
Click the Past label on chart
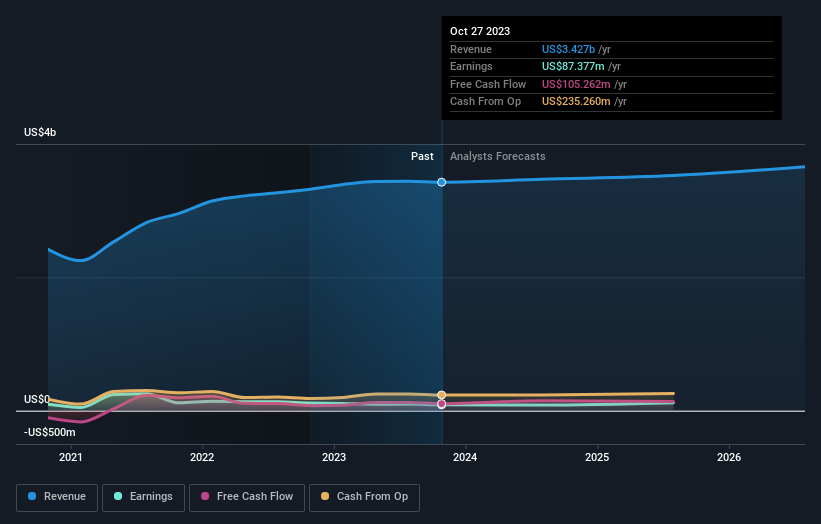(x=422, y=157)
